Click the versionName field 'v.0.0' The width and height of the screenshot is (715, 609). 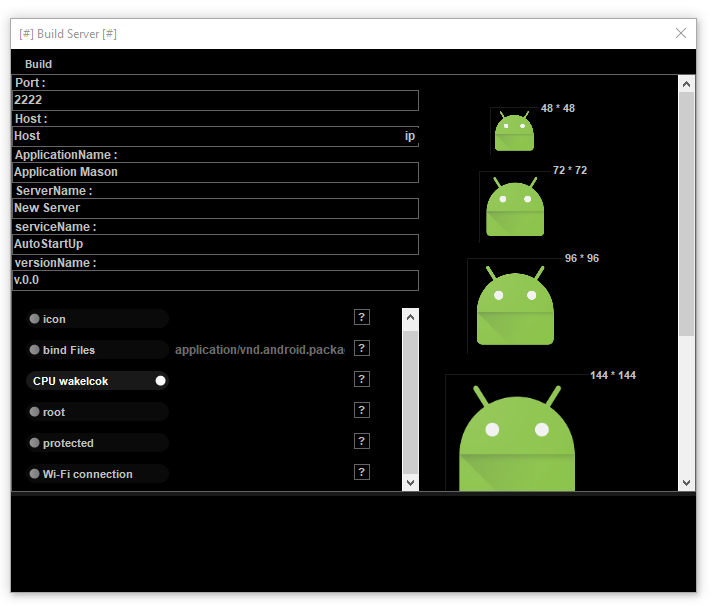pos(215,280)
